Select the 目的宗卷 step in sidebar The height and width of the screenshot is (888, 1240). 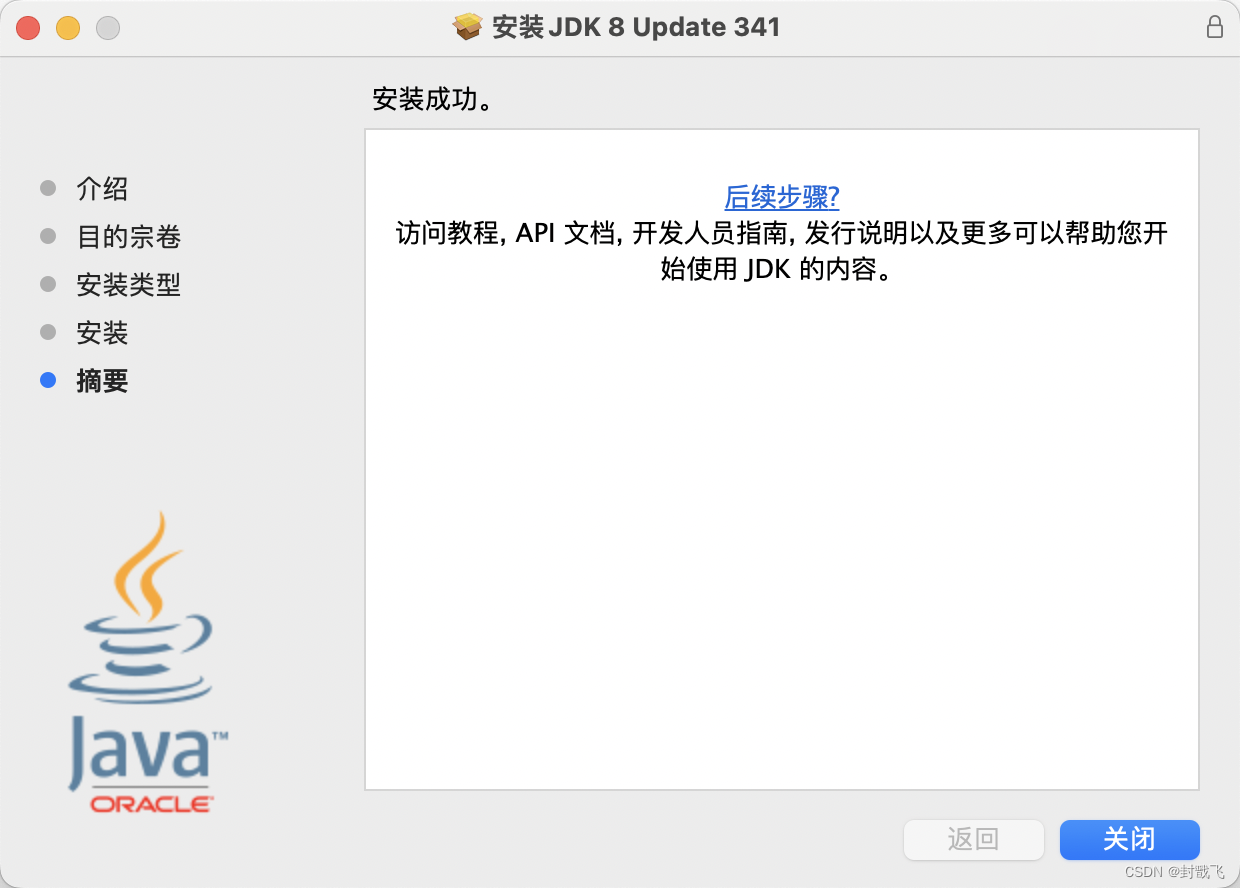[x=128, y=237]
